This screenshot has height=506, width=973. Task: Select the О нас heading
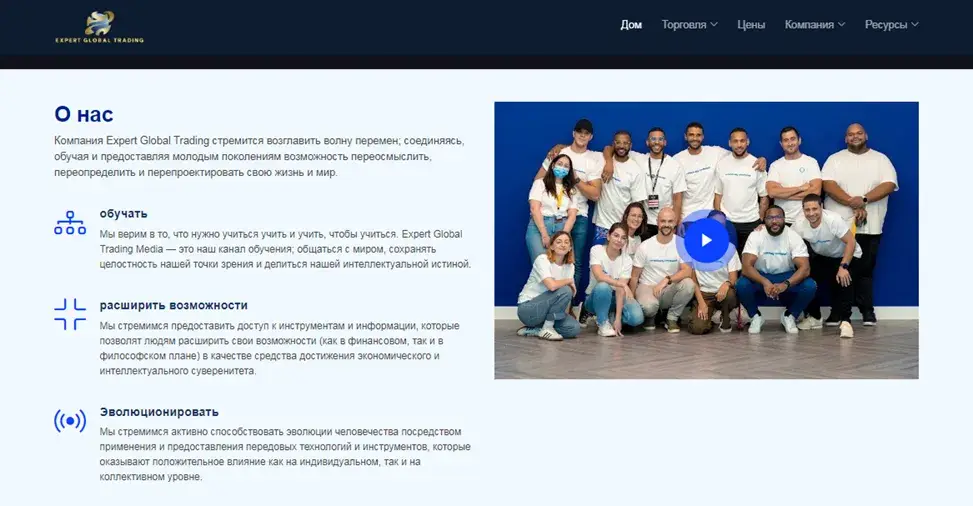(84, 114)
